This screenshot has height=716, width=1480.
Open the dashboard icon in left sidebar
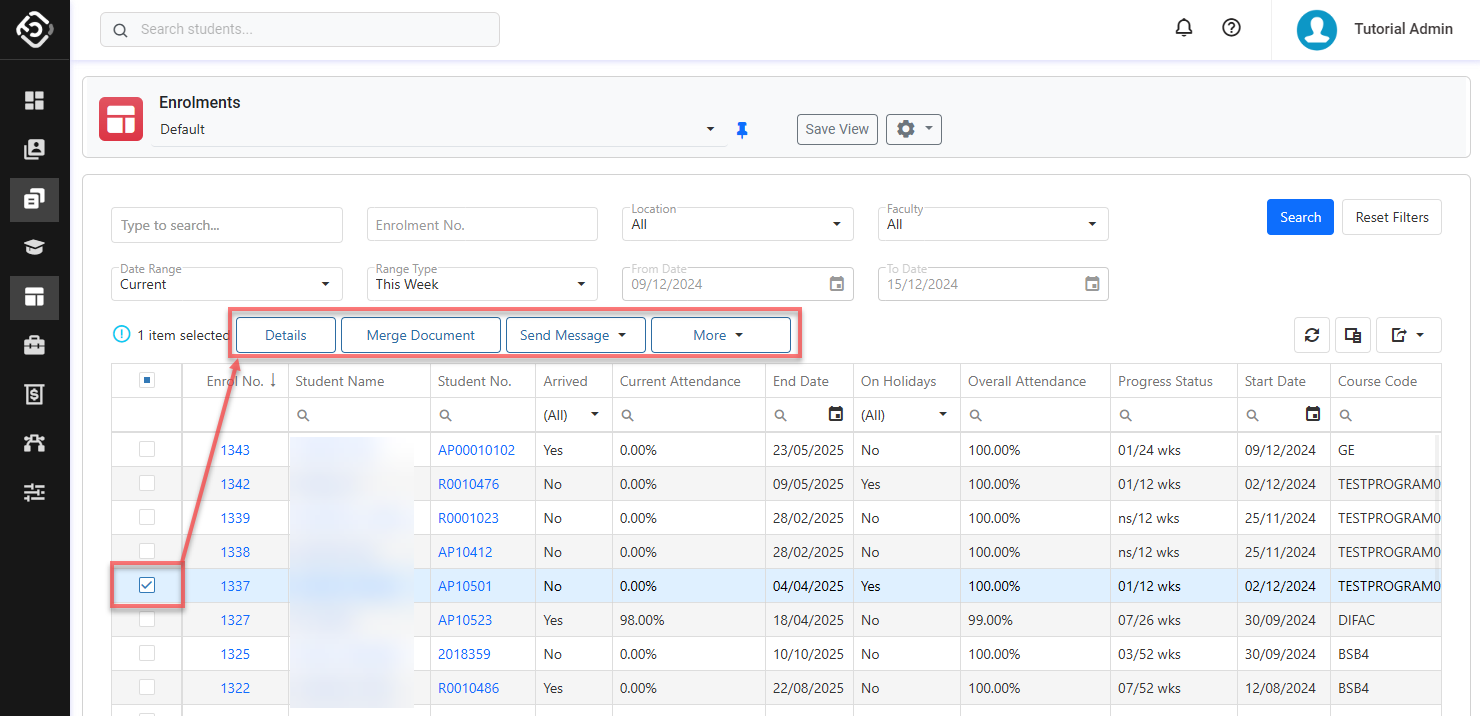pos(35,101)
